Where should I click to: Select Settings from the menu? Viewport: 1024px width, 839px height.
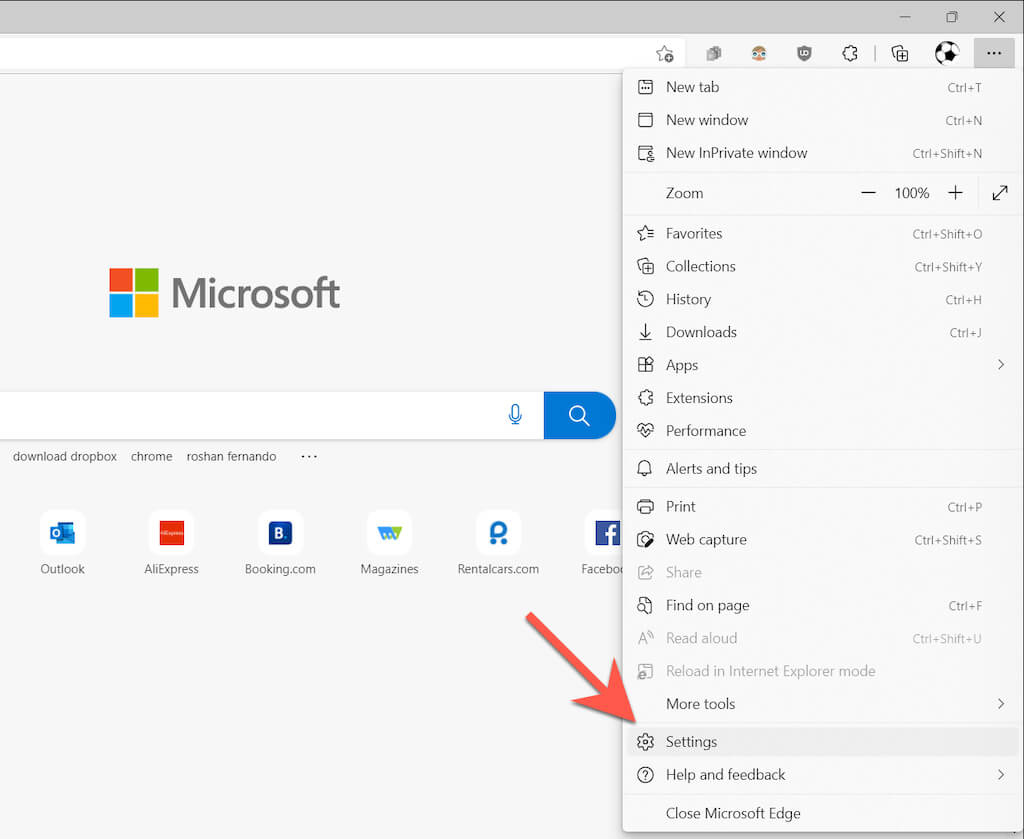(691, 742)
